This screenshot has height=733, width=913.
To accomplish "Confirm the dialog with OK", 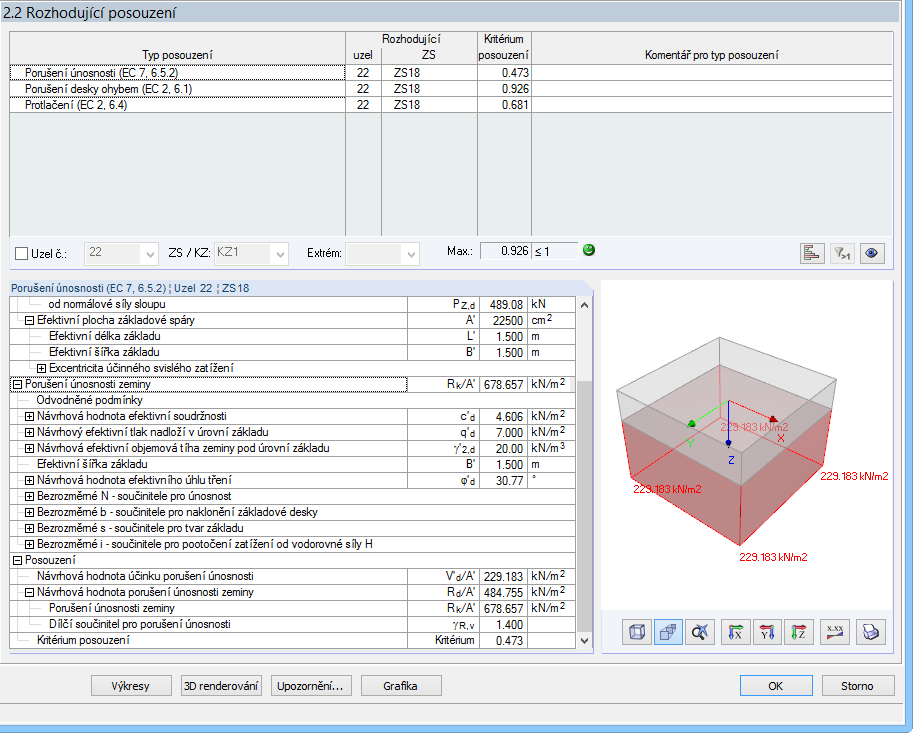I will coord(776,685).
